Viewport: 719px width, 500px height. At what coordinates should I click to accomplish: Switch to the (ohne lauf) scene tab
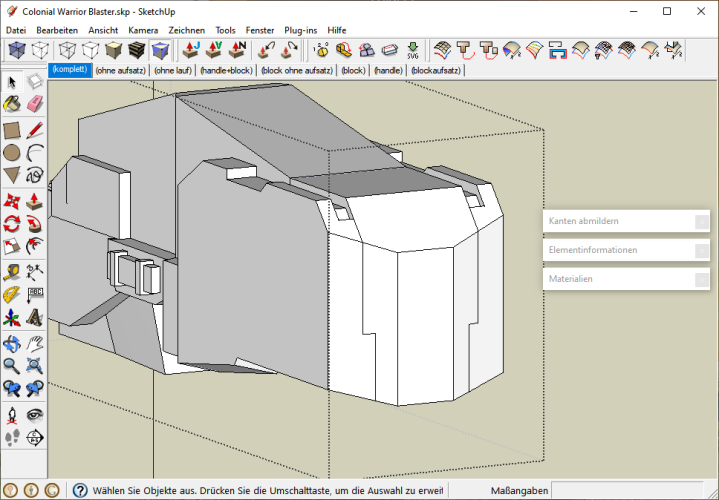pyautogui.click(x=173, y=71)
